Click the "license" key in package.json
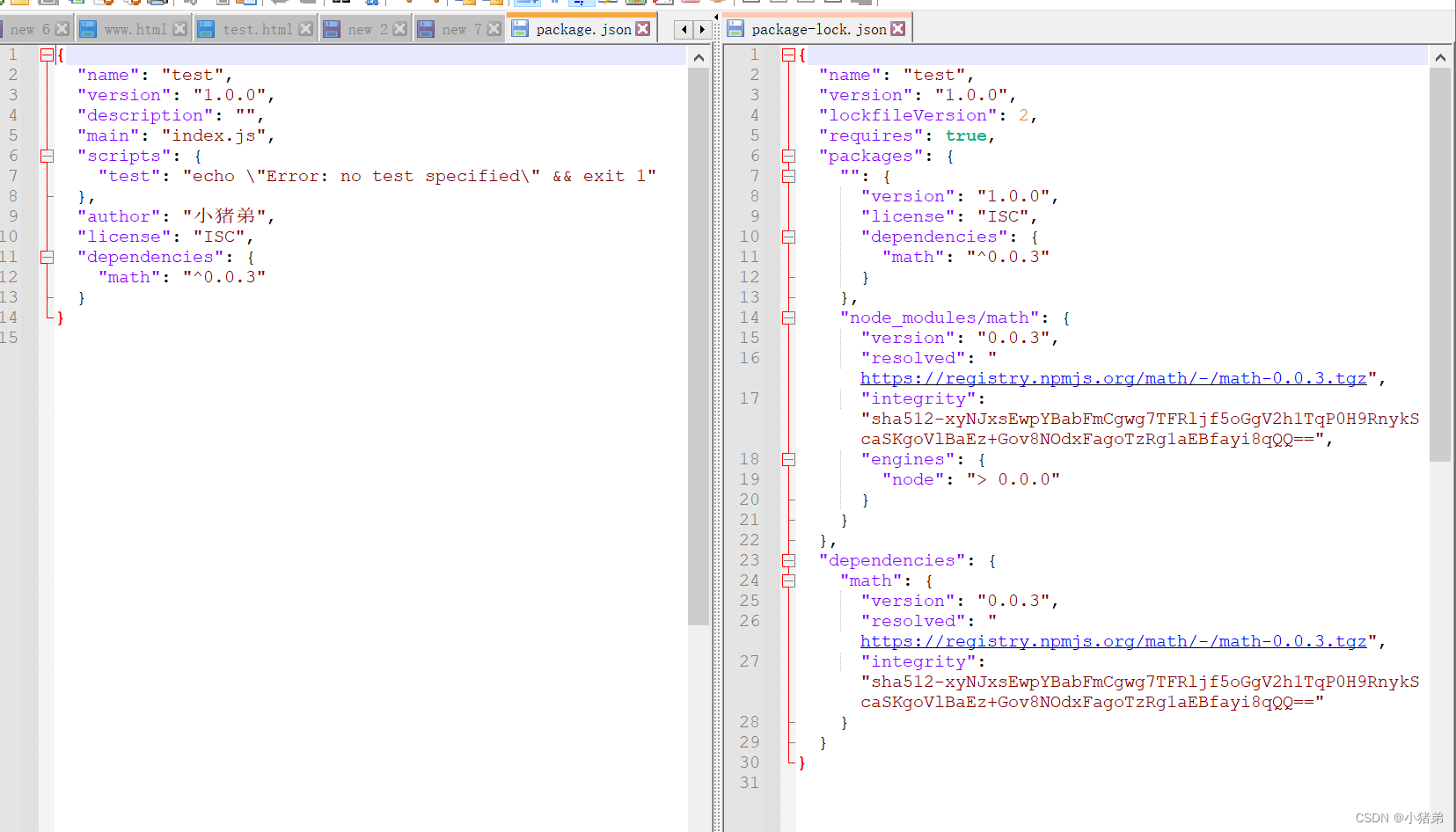 125,237
